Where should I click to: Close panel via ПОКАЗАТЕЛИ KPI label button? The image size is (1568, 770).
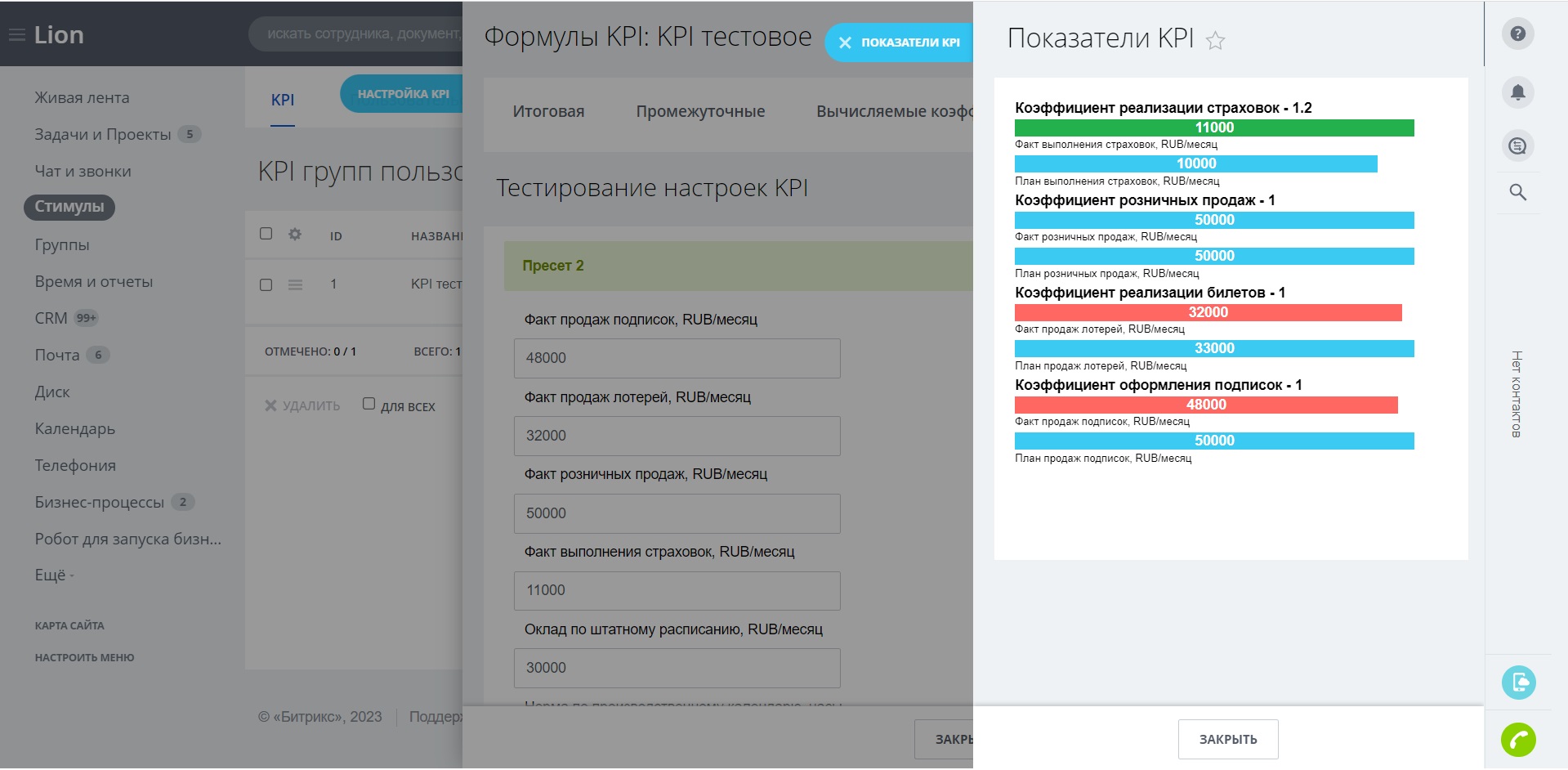click(900, 43)
